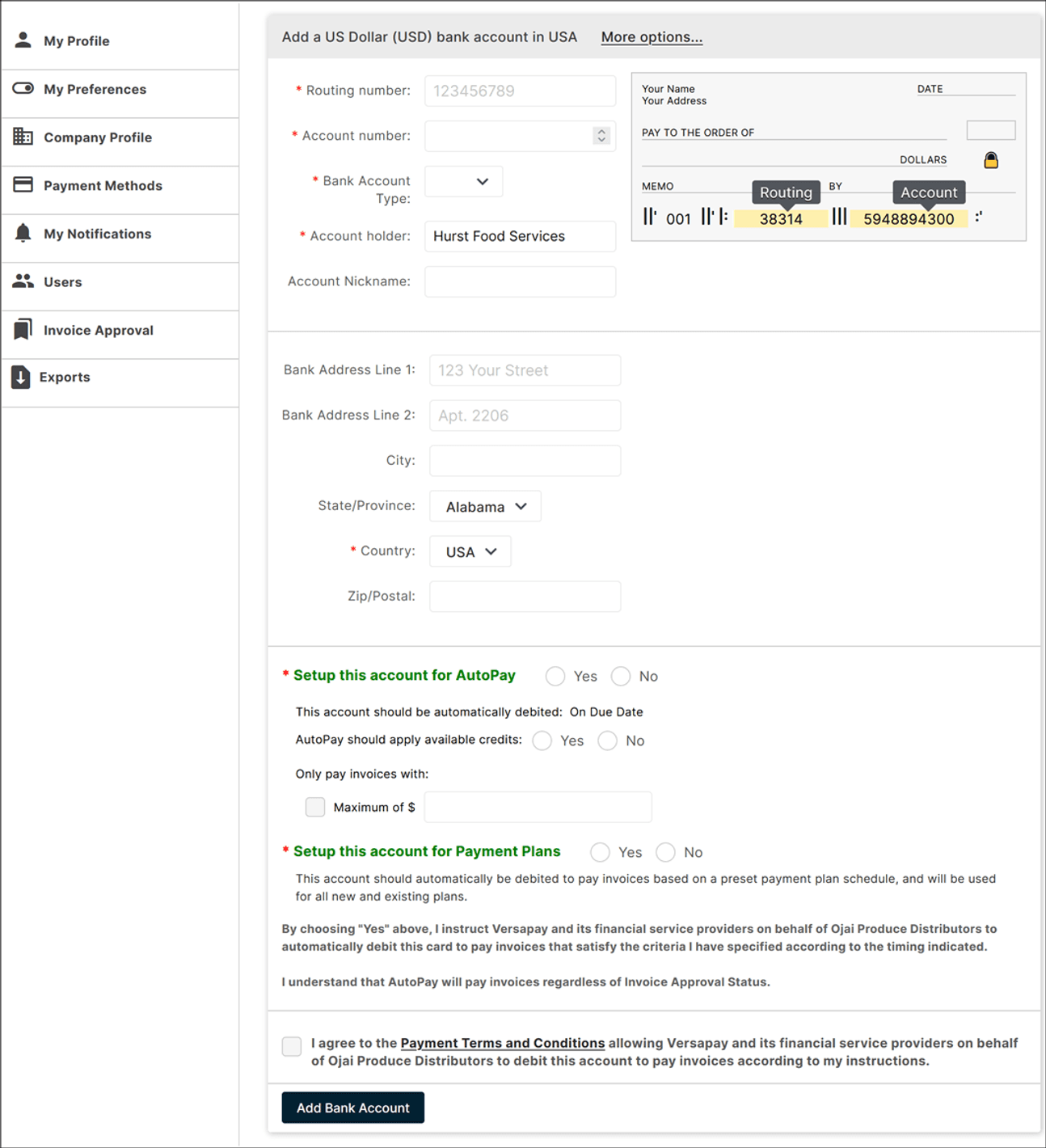Click 'Setup this account for Payment Plans' heading
Viewport: 1046px width, 1148px height.
(x=427, y=851)
